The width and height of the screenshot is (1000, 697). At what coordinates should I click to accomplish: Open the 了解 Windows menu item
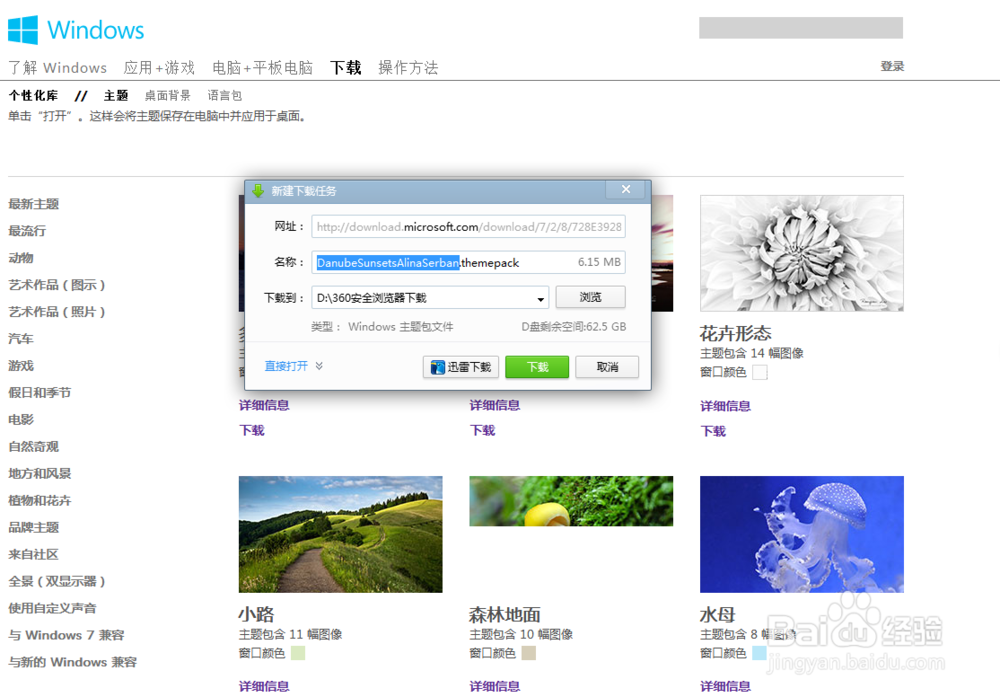pyautogui.click(x=57, y=67)
